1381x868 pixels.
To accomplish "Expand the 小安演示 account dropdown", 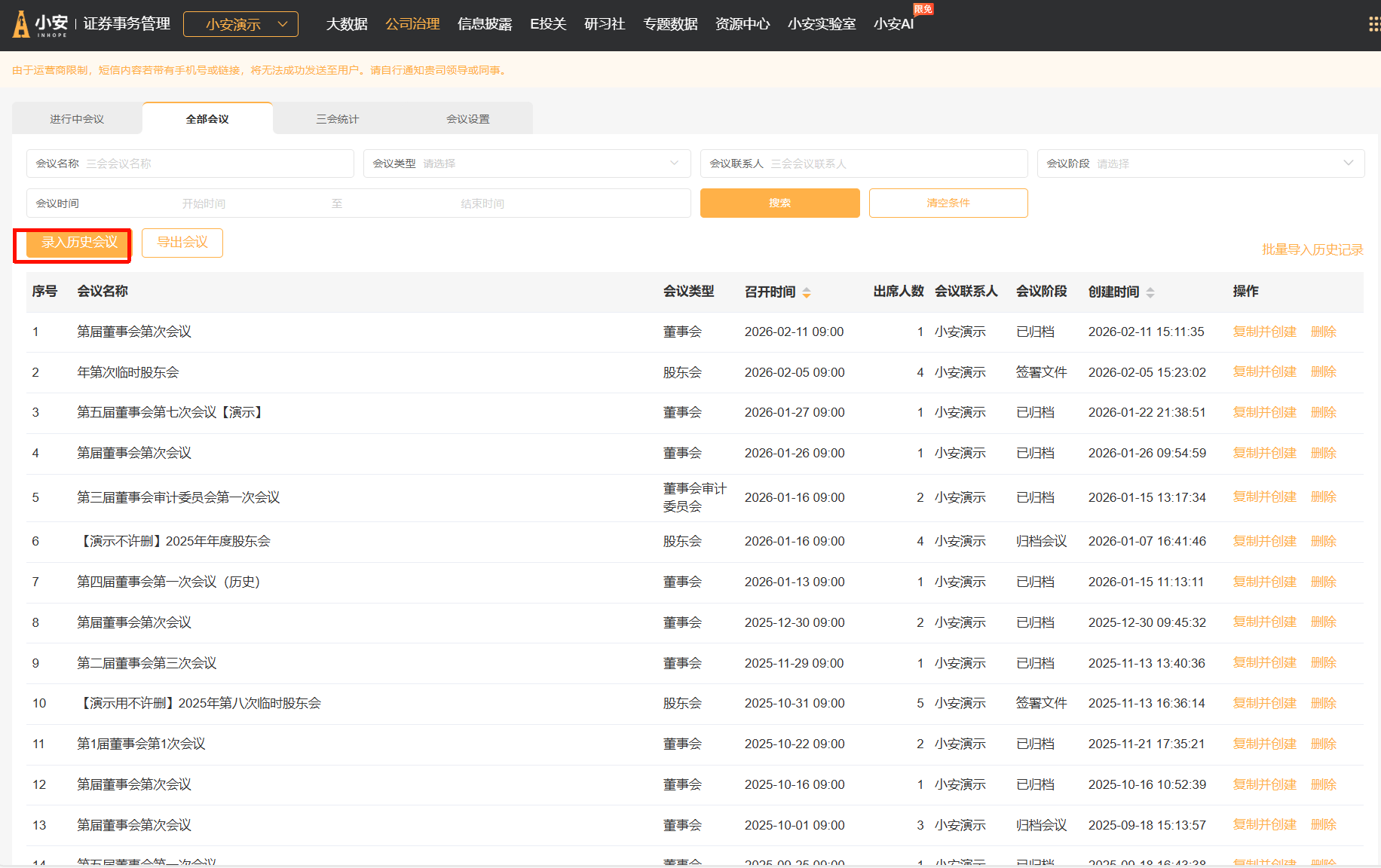I will [240, 24].
